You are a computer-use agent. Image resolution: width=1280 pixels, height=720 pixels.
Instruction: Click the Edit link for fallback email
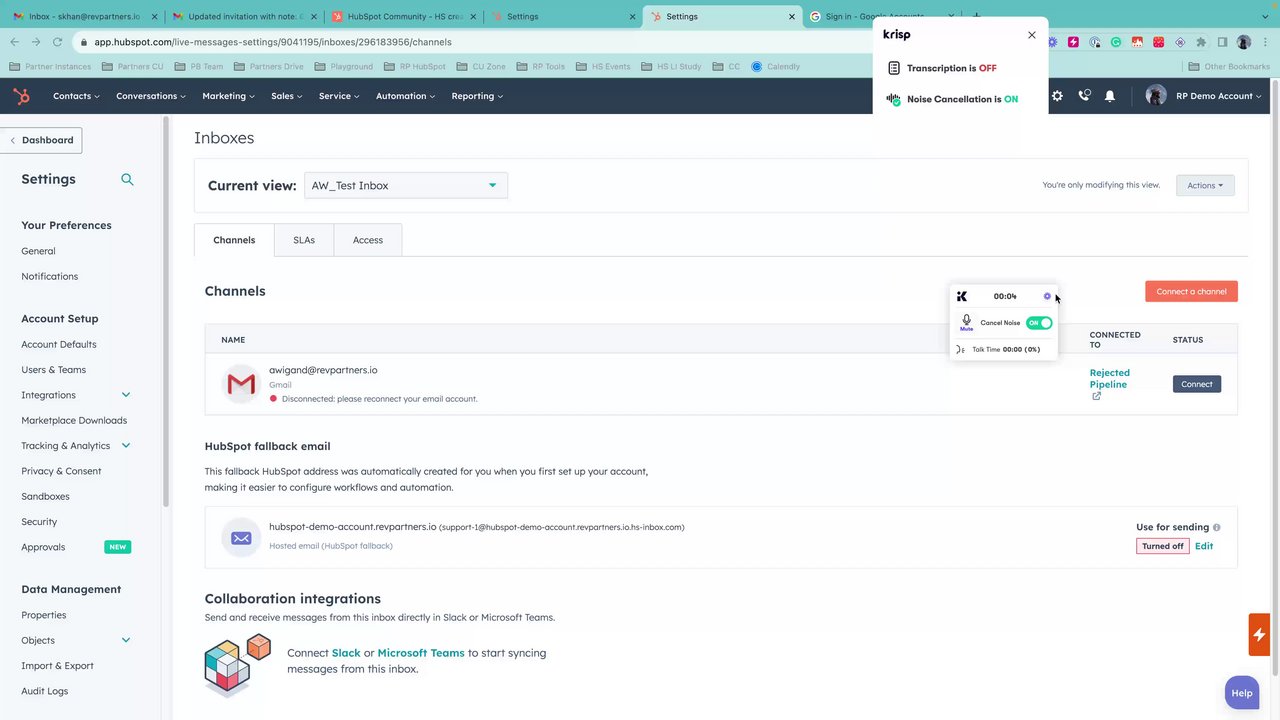[x=1204, y=546]
